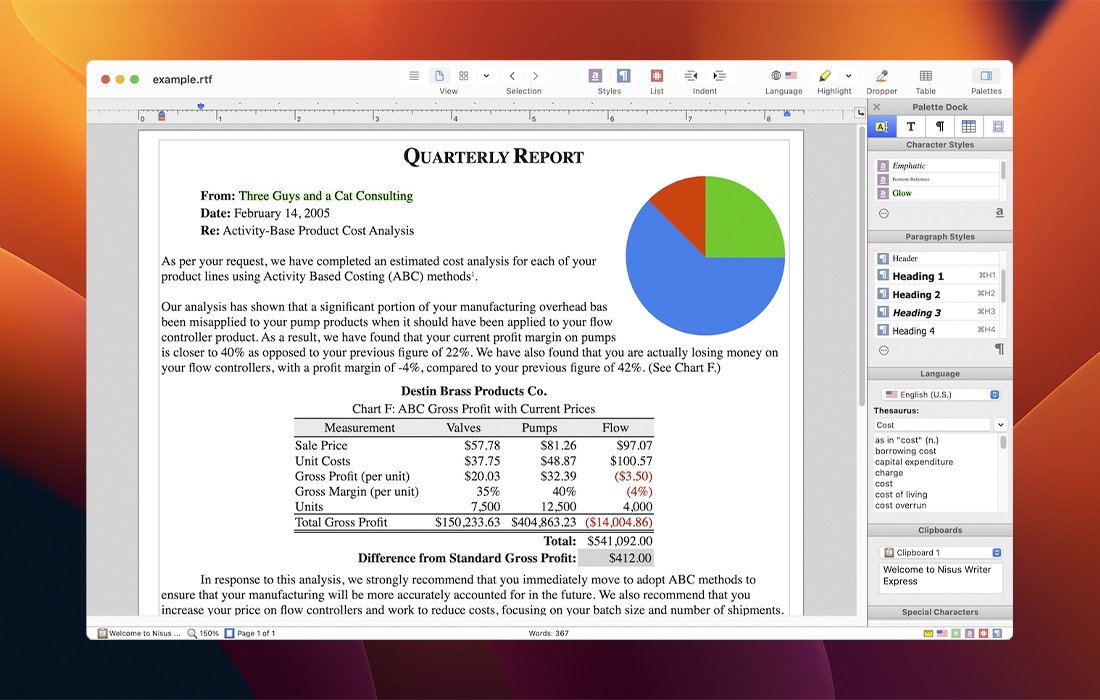Click the Paragraph Styles toolbar icon

(x=623, y=76)
